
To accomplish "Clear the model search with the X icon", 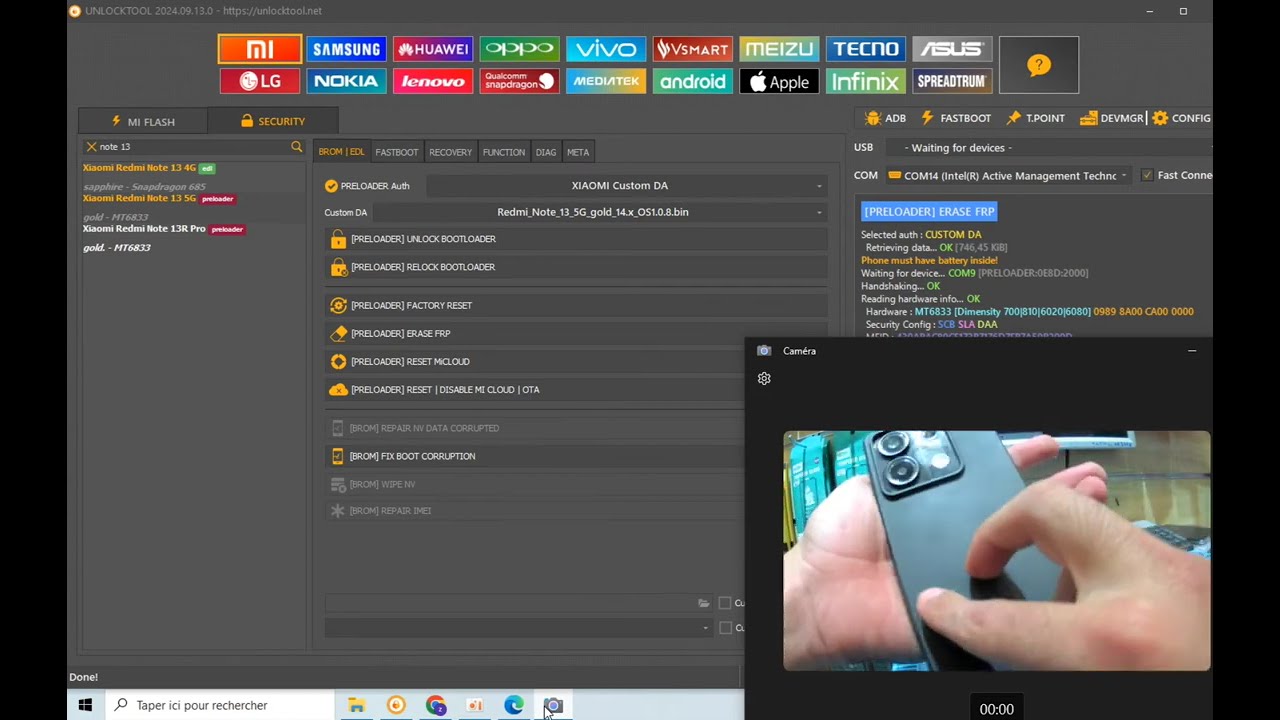I will click(x=91, y=147).
